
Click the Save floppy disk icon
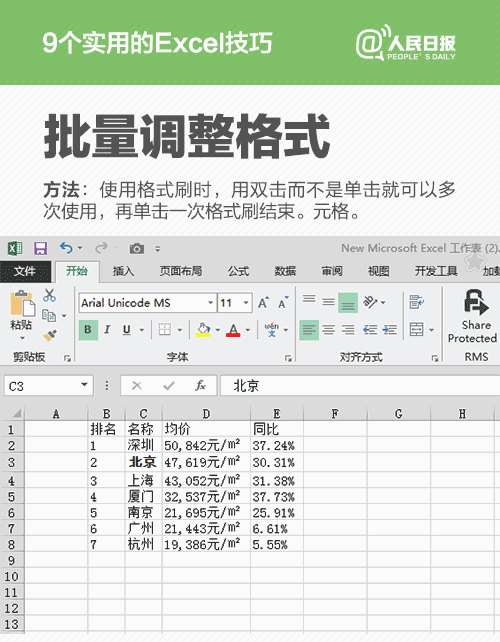pos(40,249)
